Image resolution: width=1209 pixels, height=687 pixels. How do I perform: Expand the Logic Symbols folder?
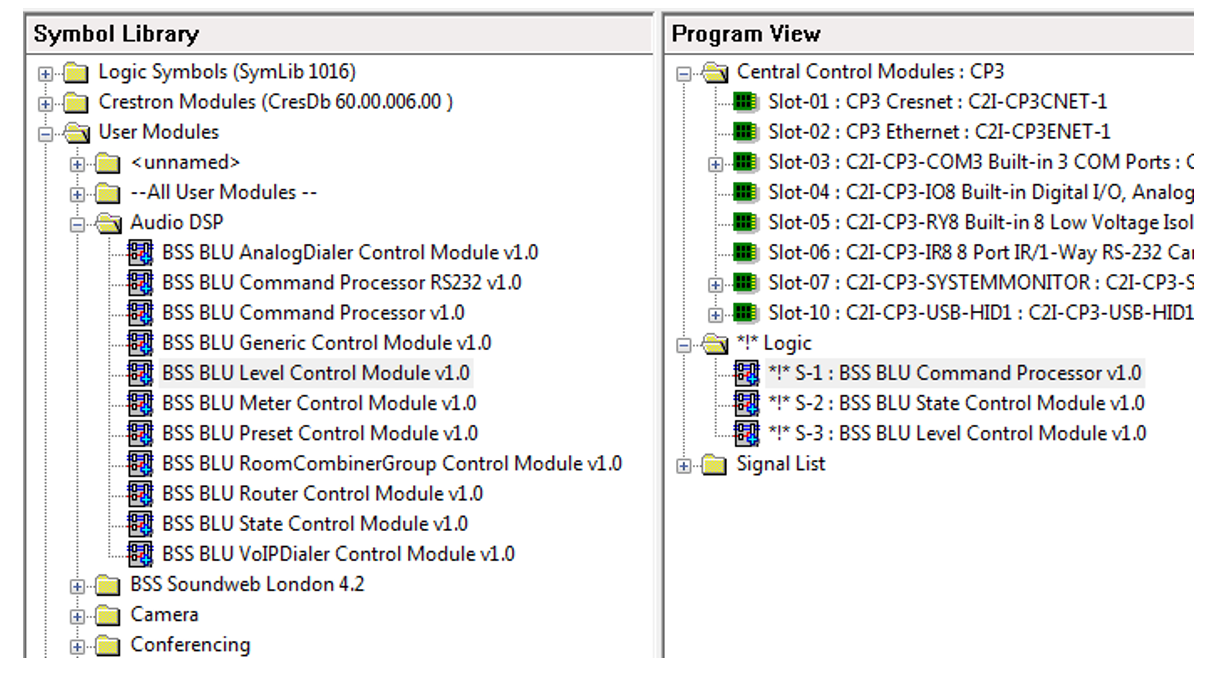pos(45,73)
